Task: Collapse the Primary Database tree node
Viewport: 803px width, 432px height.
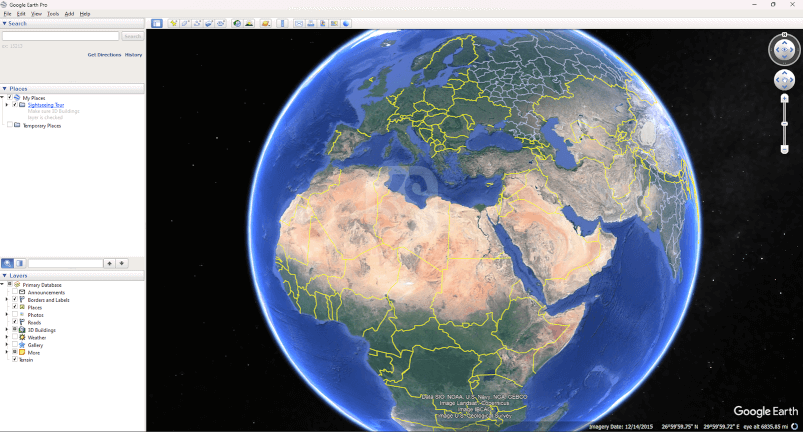Action: point(2,285)
